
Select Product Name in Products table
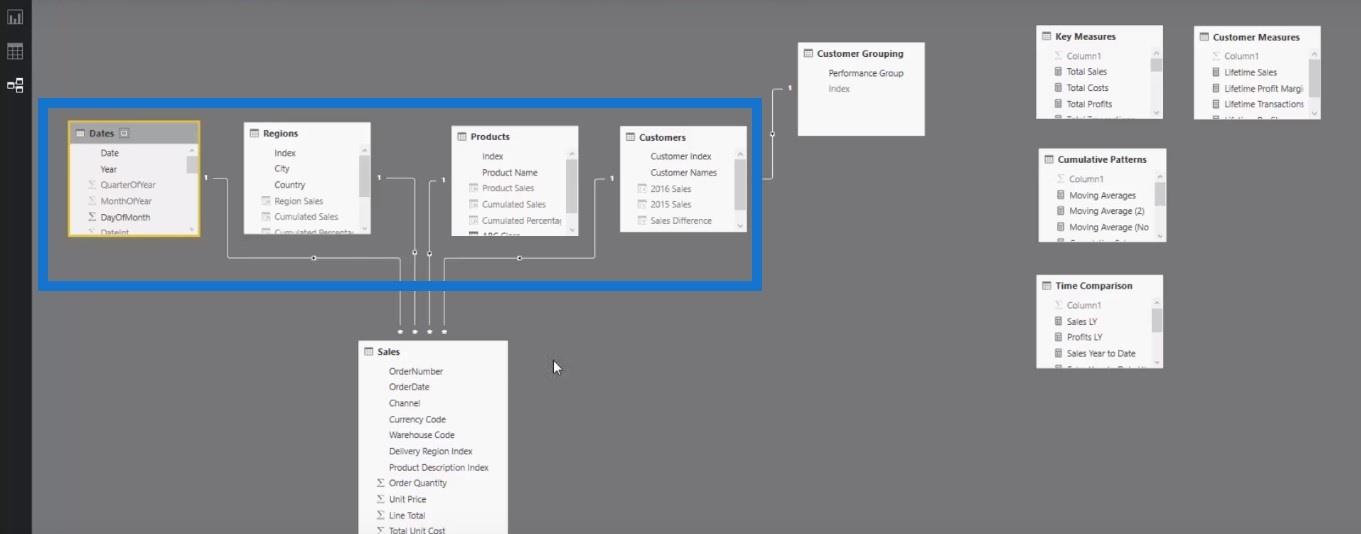point(510,172)
